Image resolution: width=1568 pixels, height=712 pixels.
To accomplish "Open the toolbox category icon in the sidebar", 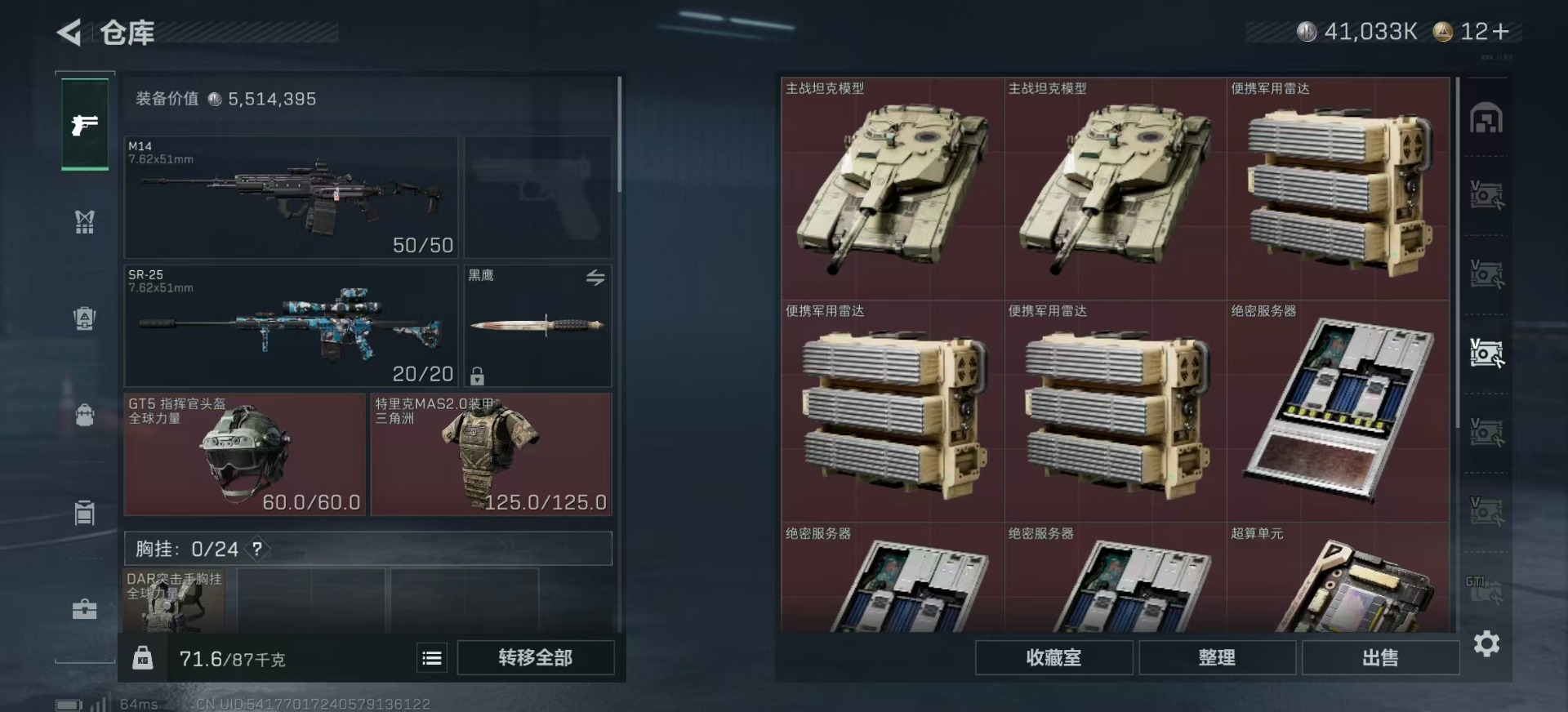I will 85,609.
